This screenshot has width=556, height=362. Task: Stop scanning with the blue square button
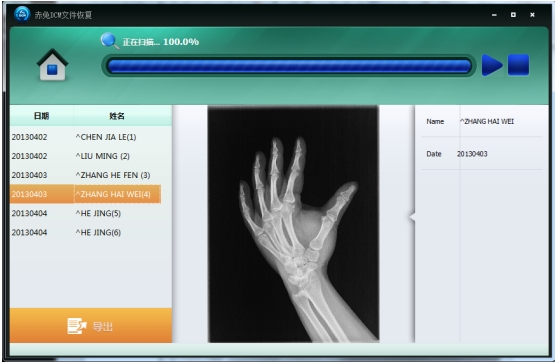(518, 65)
